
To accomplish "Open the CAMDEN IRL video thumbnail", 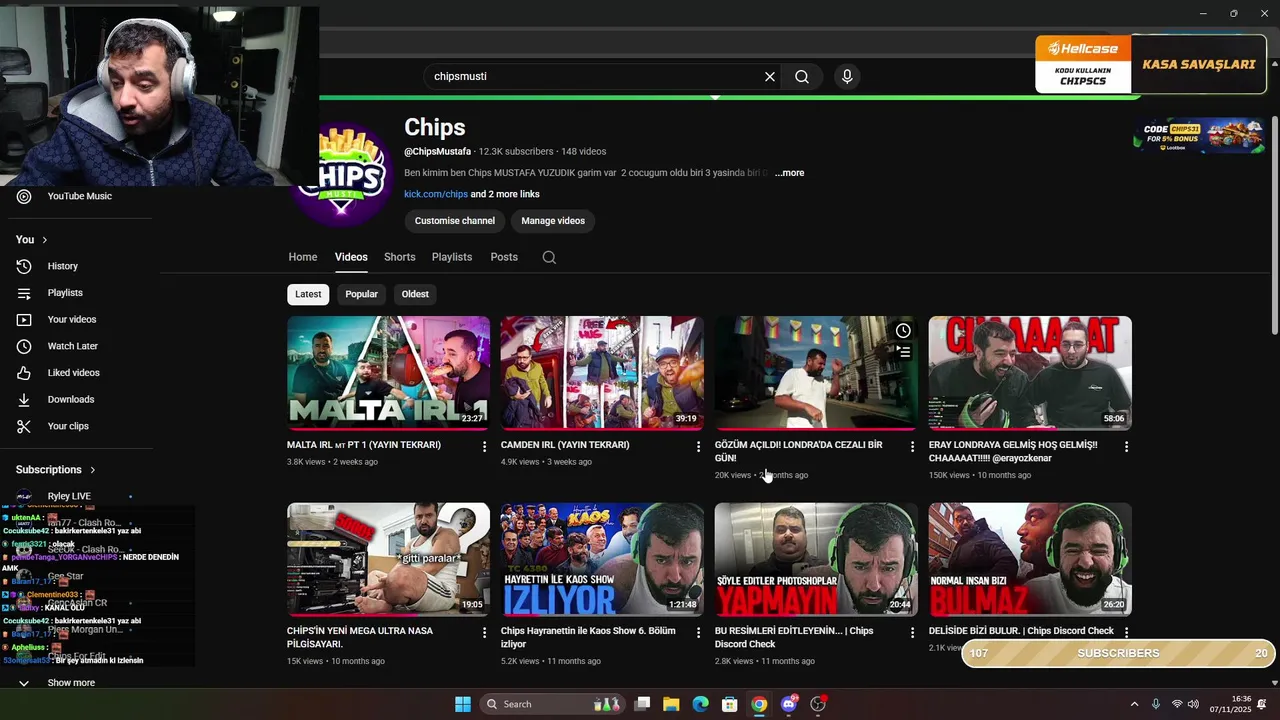I will point(602,373).
